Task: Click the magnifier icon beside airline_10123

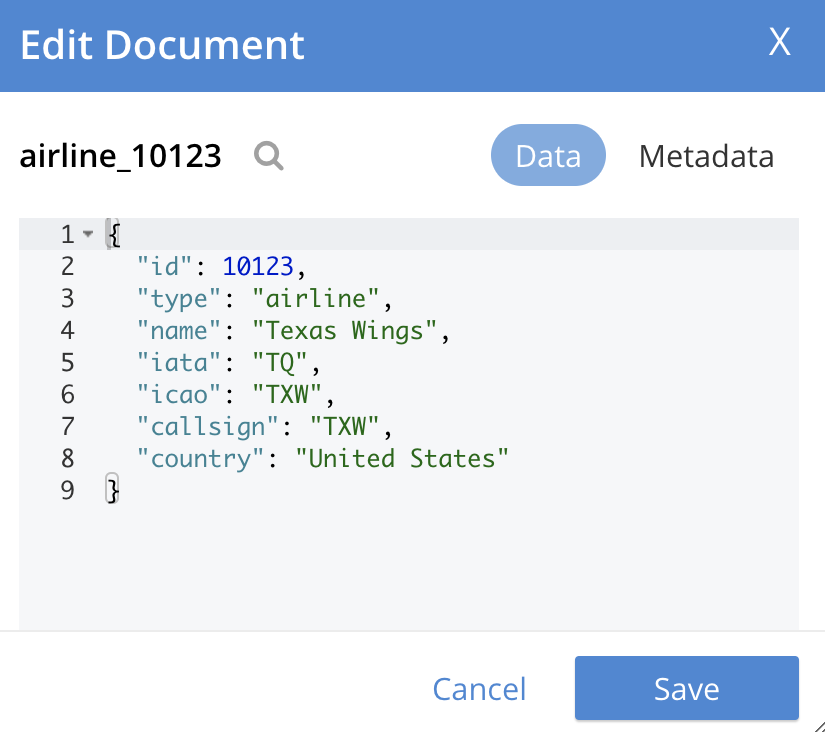Action: click(x=268, y=155)
